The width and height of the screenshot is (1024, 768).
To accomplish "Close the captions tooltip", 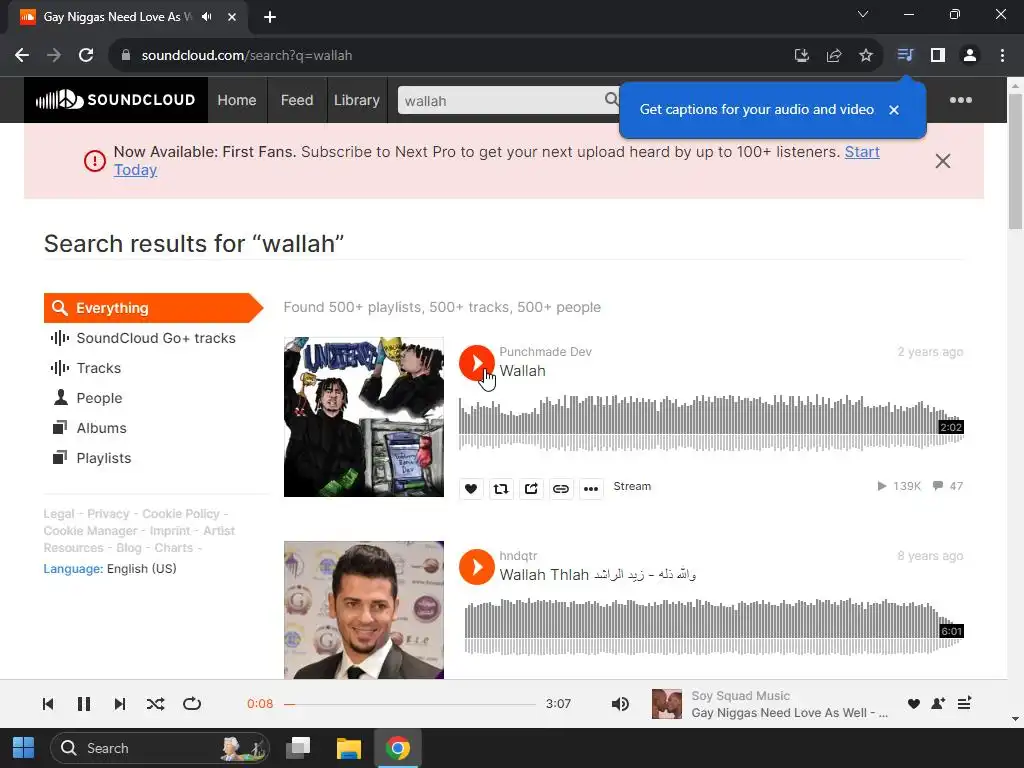I will 894,110.
